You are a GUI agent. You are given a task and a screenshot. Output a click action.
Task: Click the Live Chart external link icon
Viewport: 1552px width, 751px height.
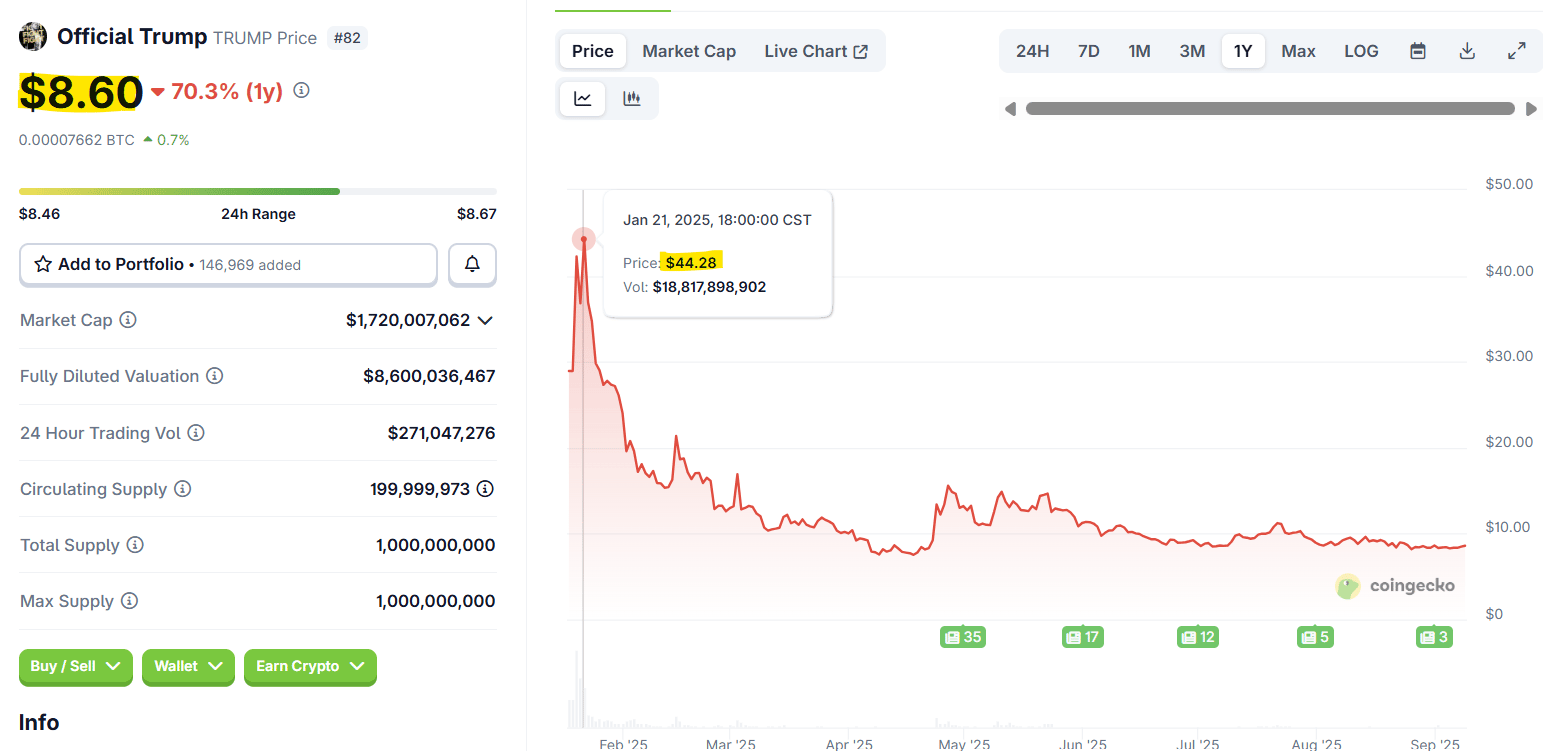coord(860,51)
